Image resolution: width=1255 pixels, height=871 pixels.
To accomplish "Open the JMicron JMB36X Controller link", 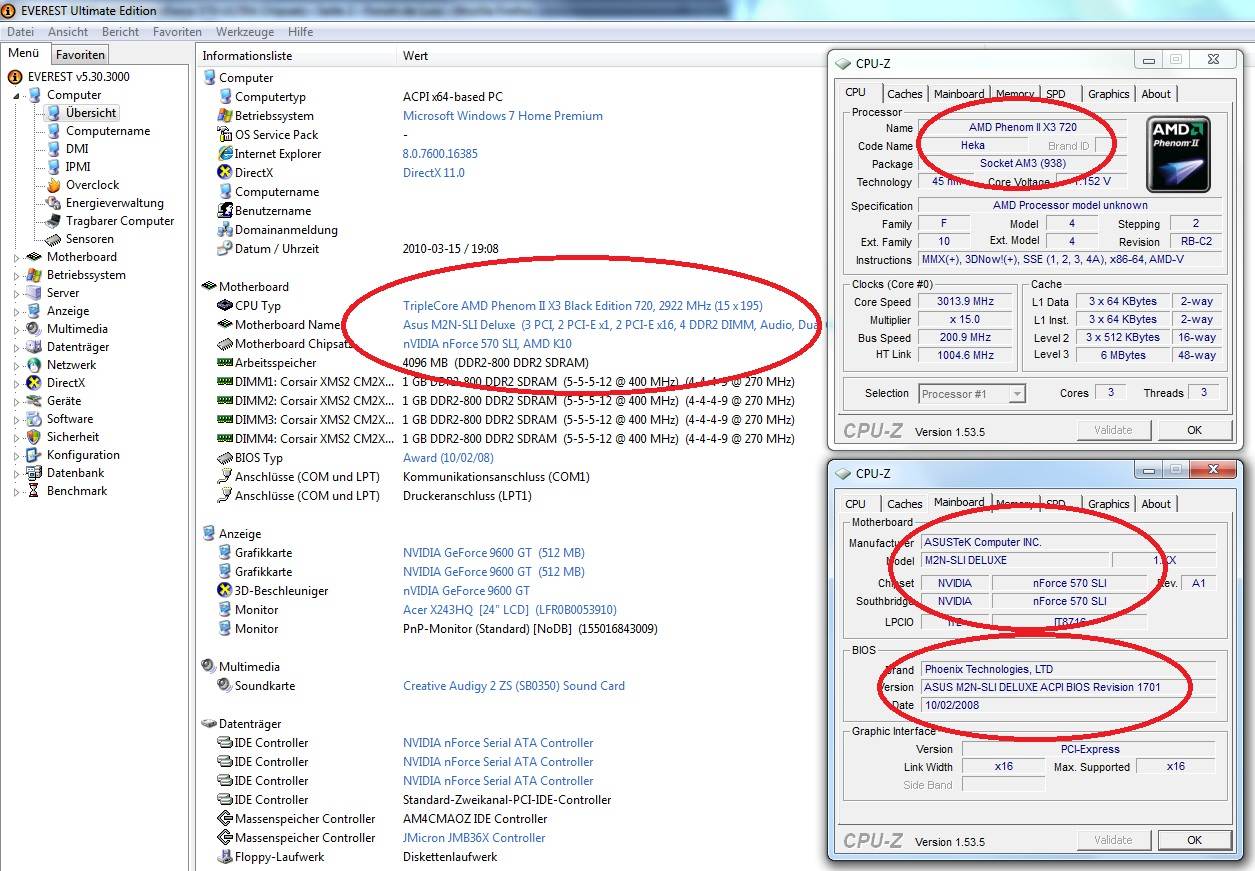I will [474, 838].
